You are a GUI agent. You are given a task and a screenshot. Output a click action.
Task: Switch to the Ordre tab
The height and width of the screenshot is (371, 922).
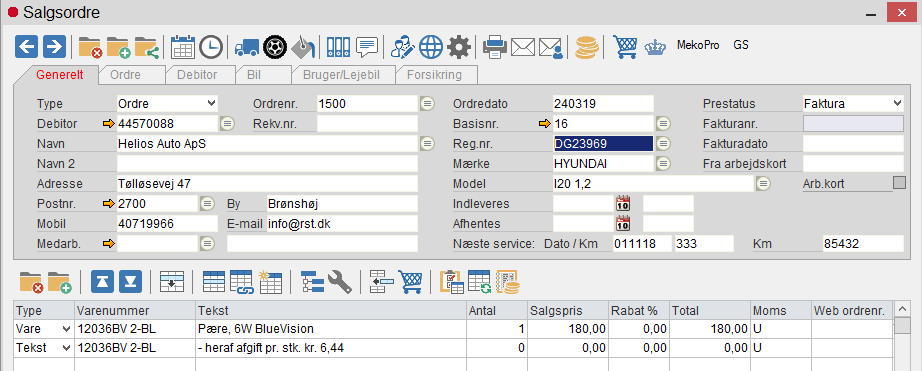tap(125, 75)
